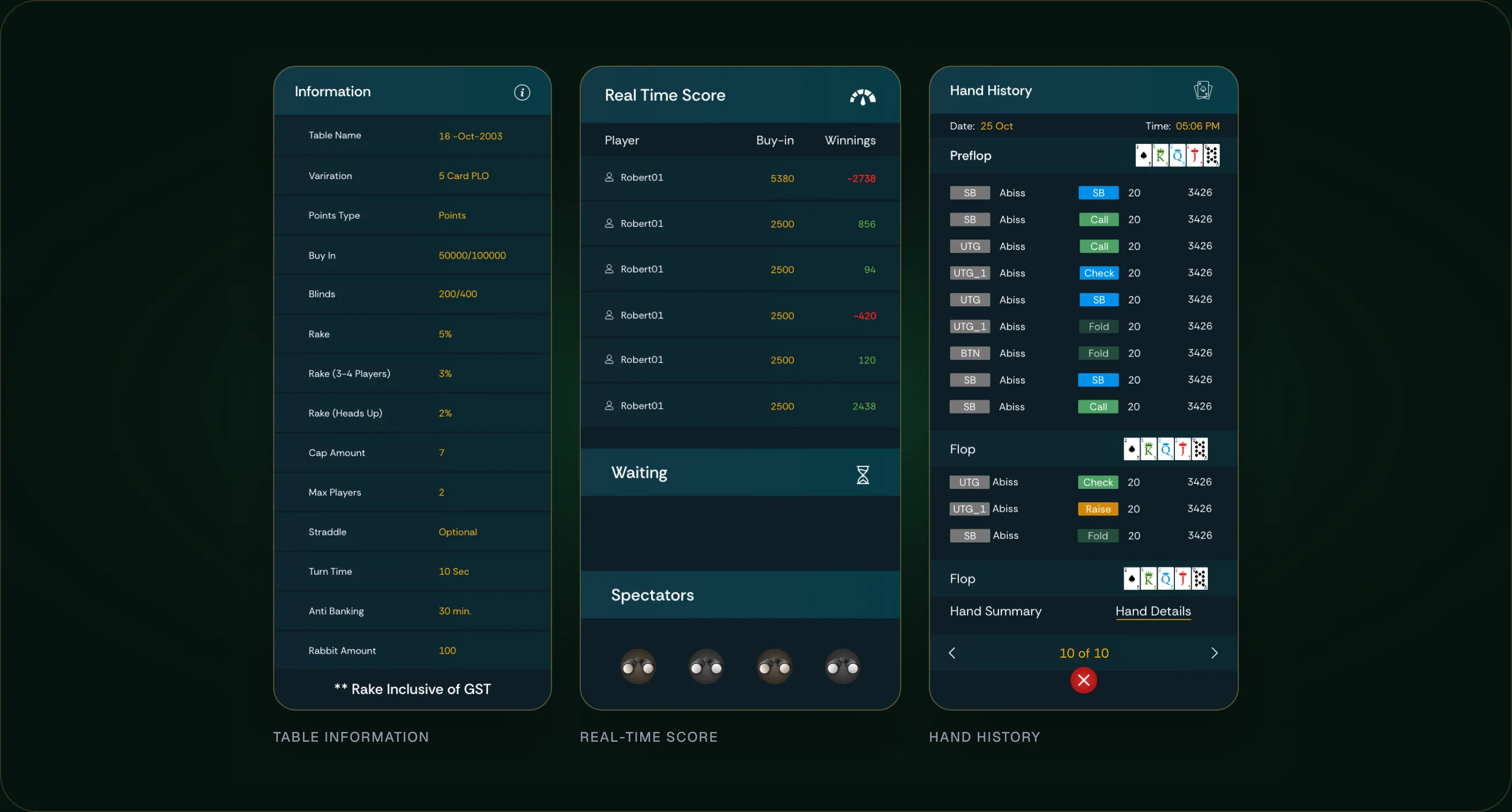Image resolution: width=1512 pixels, height=812 pixels.
Task: Click the Blinds value 200/400
Action: point(458,294)
